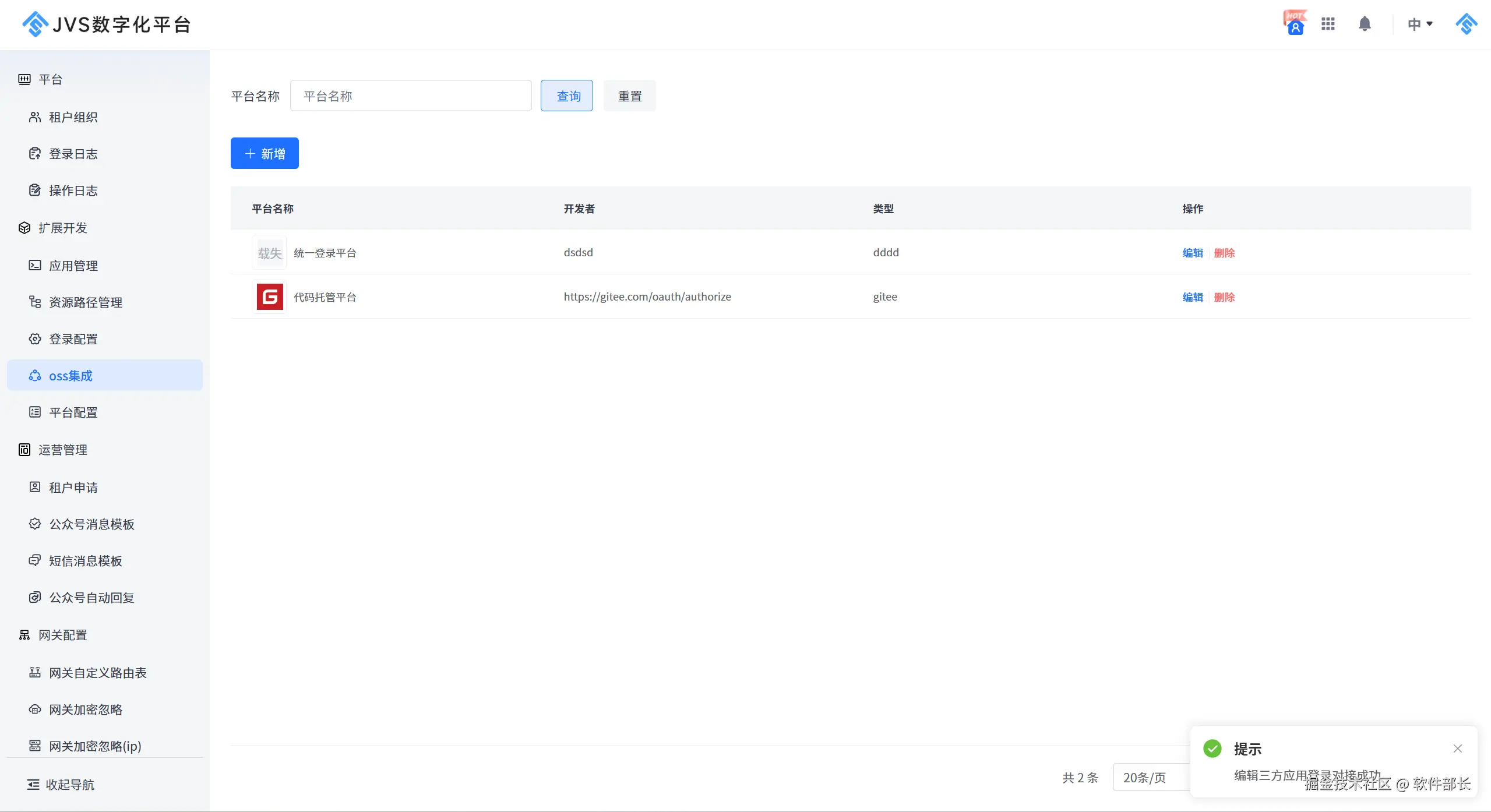Collapse the 运营管理 menu group

(62, 450)
